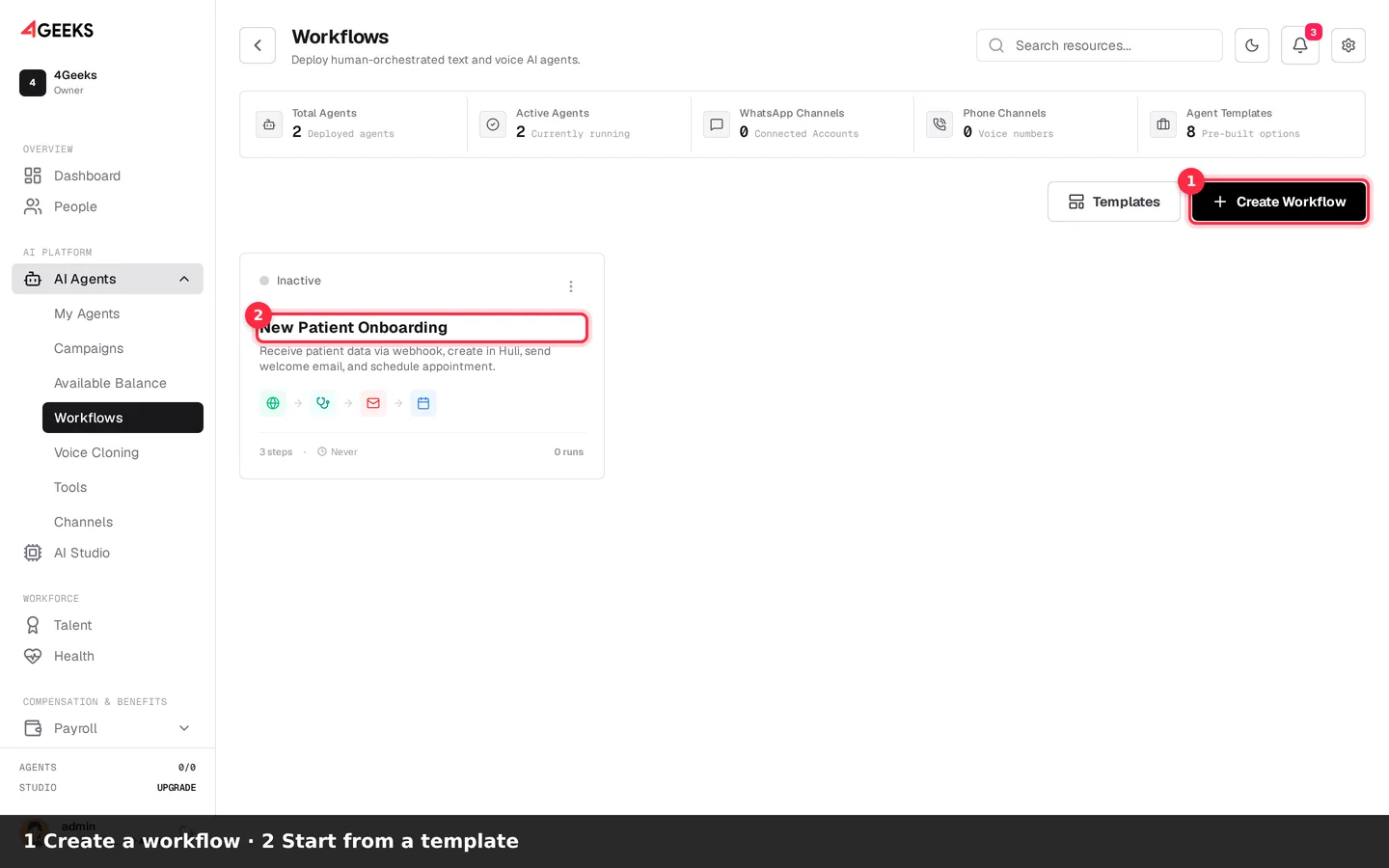
Task: Click the 4Geeks Owner workspace avatar
Action: click(33, 83)
